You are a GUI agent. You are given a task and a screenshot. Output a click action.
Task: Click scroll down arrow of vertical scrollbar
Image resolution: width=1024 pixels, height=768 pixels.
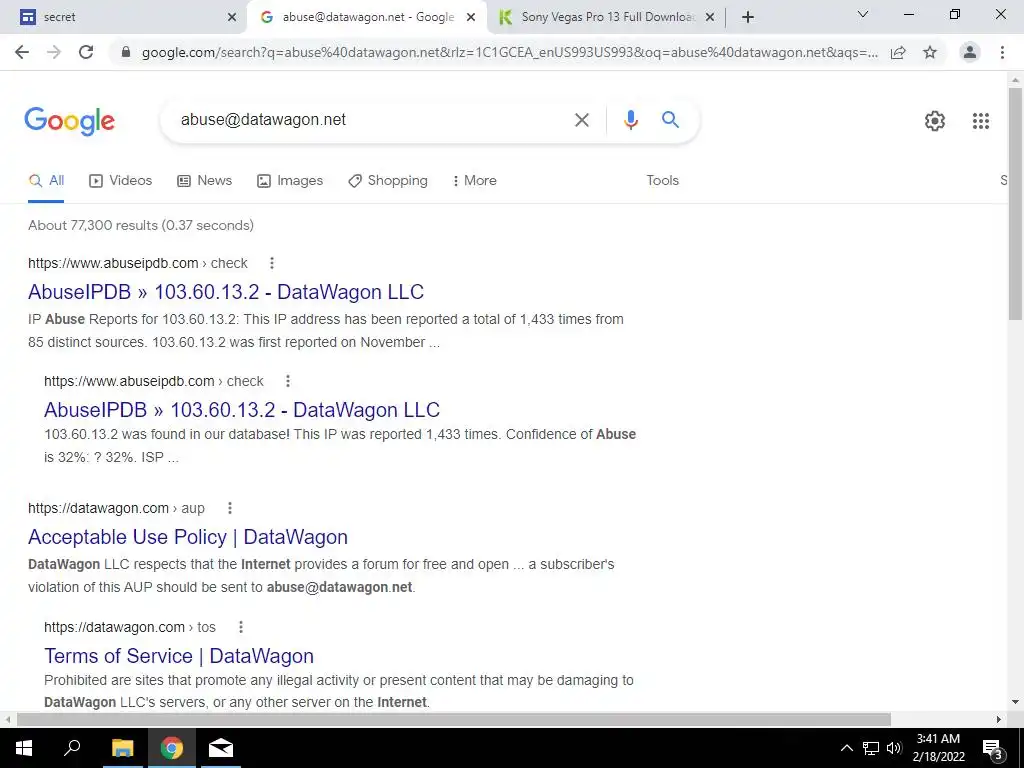(x=1015, y=703)
